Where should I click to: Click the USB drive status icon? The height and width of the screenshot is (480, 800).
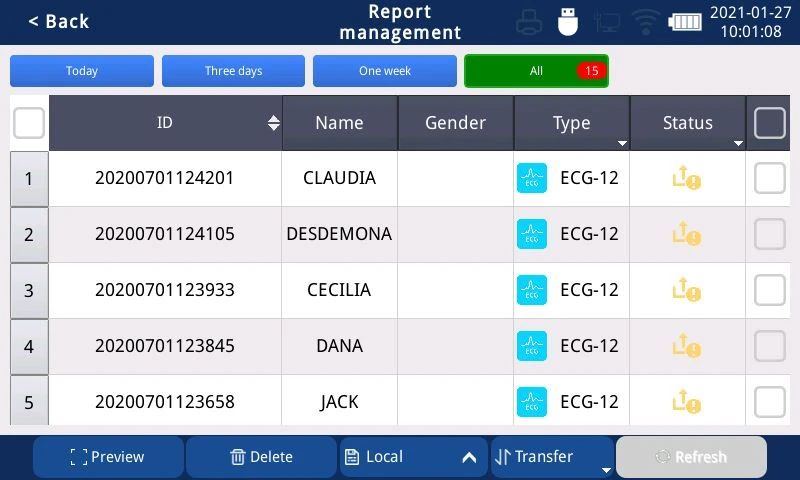click(x=567, y=22)
